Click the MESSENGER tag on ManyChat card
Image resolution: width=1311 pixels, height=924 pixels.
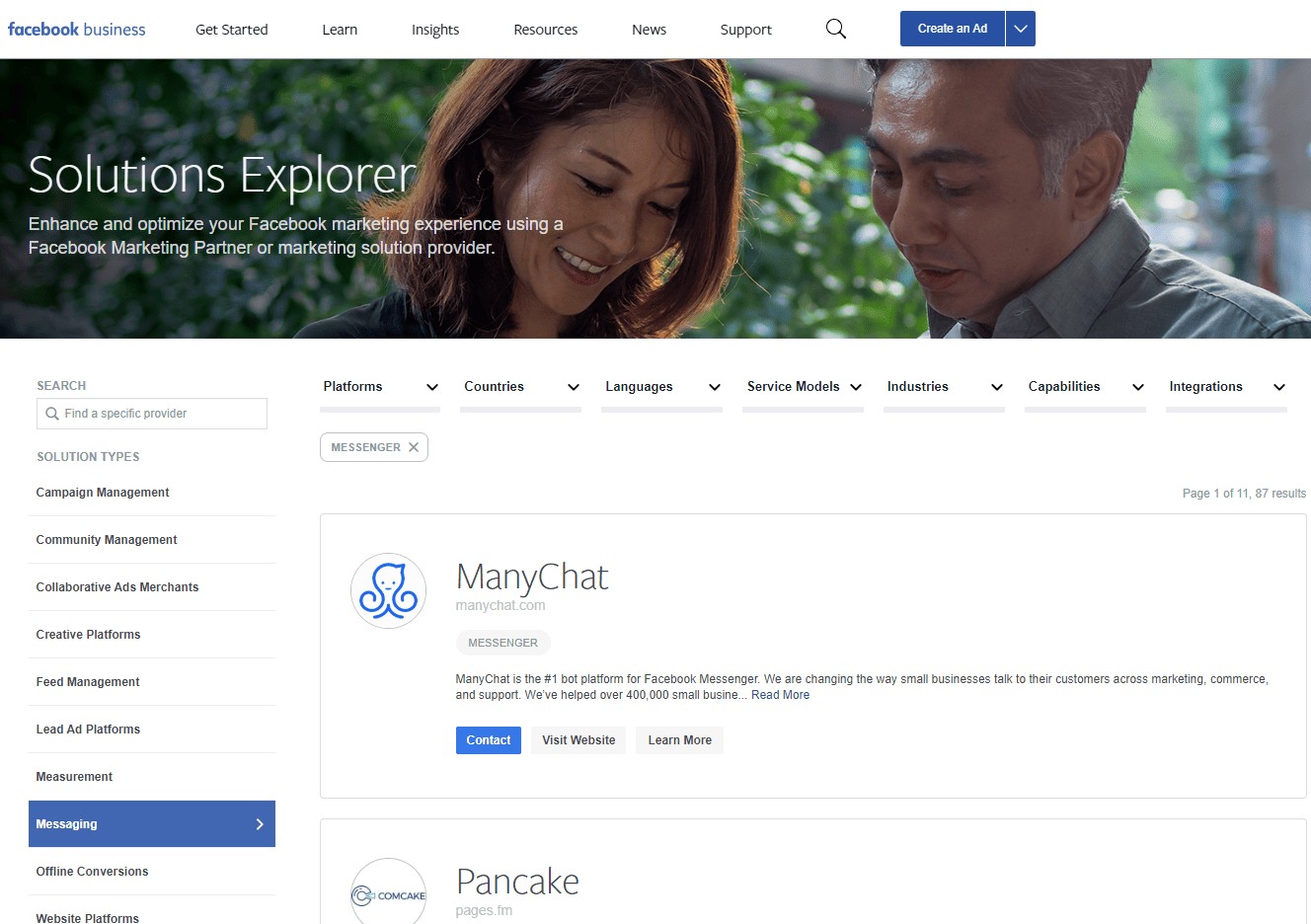(x=503, y=643)
